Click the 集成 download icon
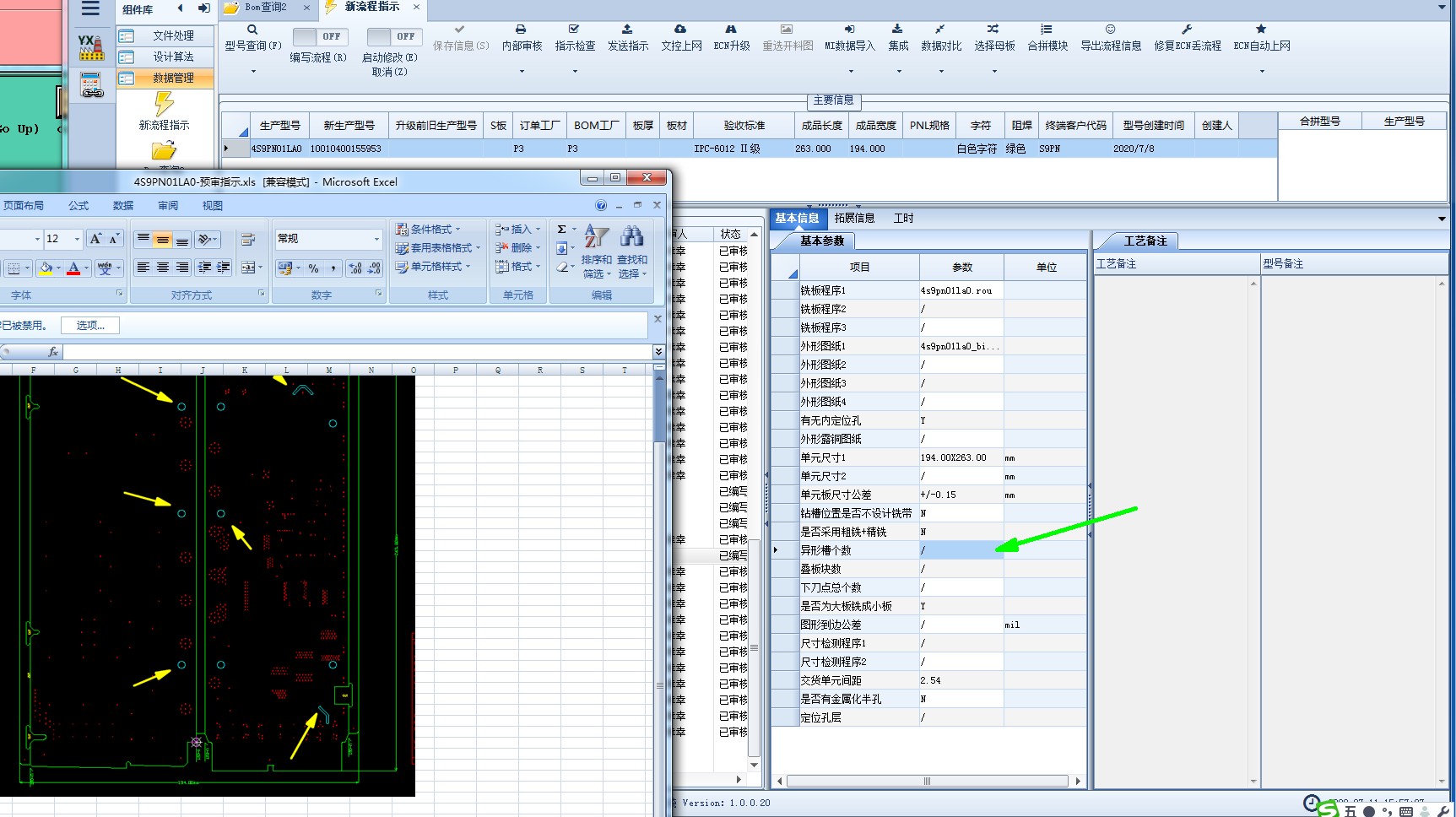The image size is (1456, 817). (x=897, y=30)
